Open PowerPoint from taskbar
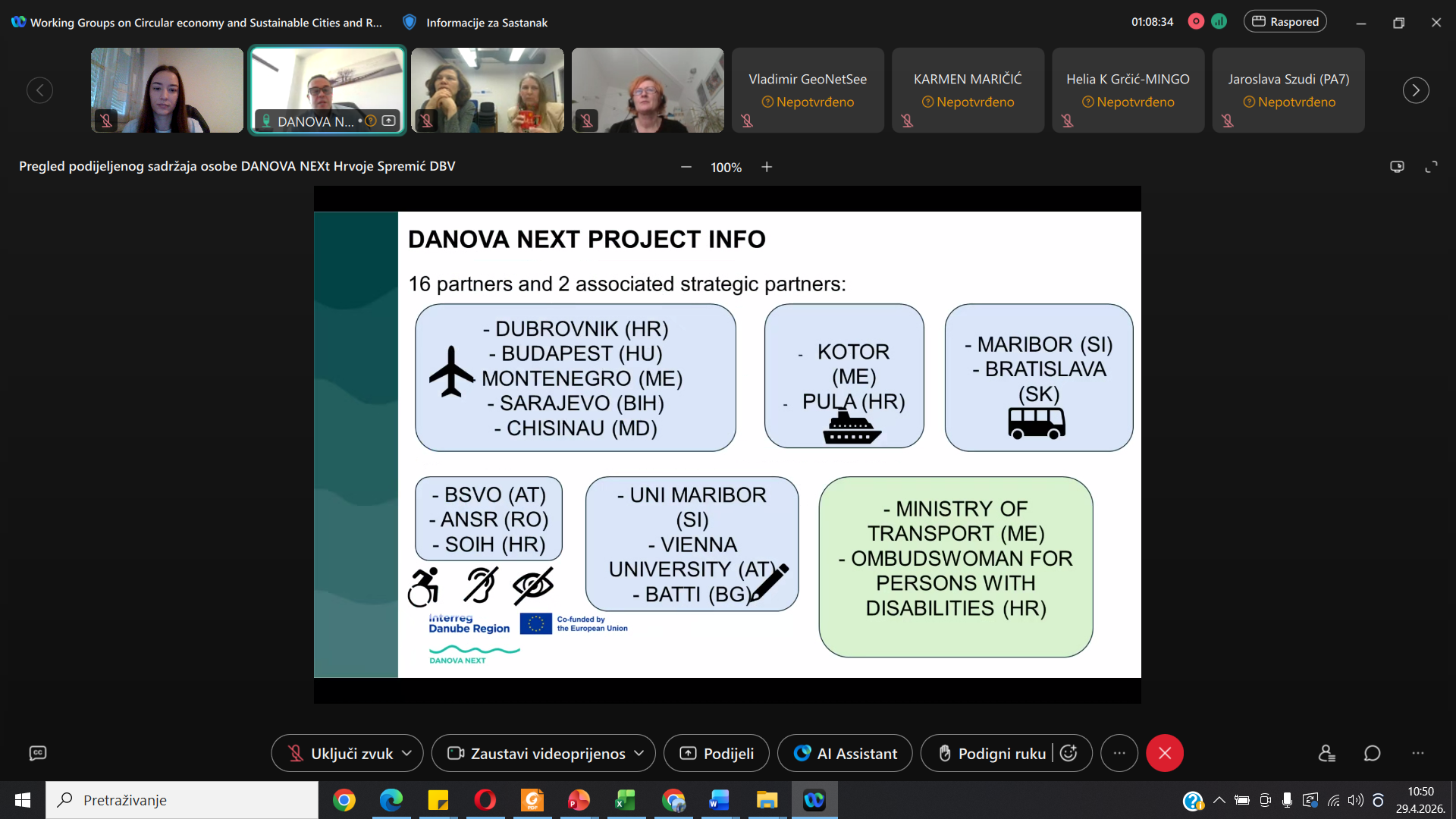This screenshot has height=819, width=1456. [579, 800]
